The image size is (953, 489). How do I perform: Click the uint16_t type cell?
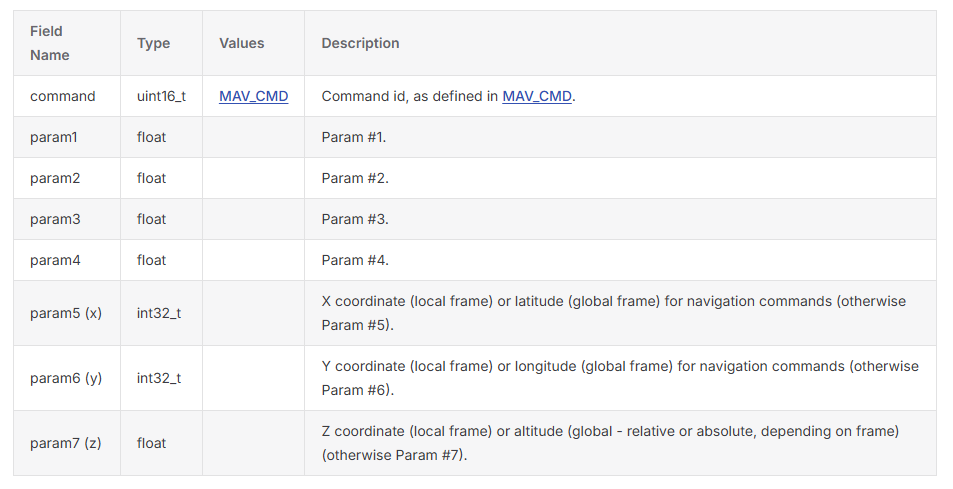(161, 97)
